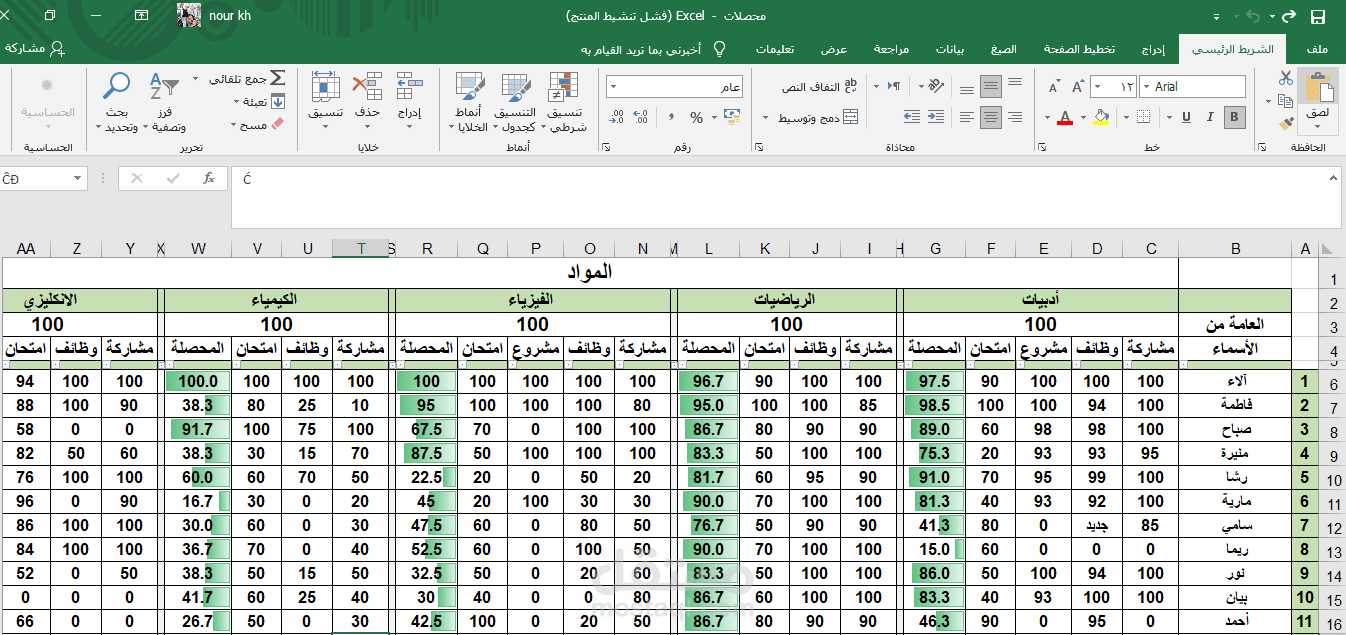
Task: Increase the font size with the larger A
Action: pos(1079,87)
